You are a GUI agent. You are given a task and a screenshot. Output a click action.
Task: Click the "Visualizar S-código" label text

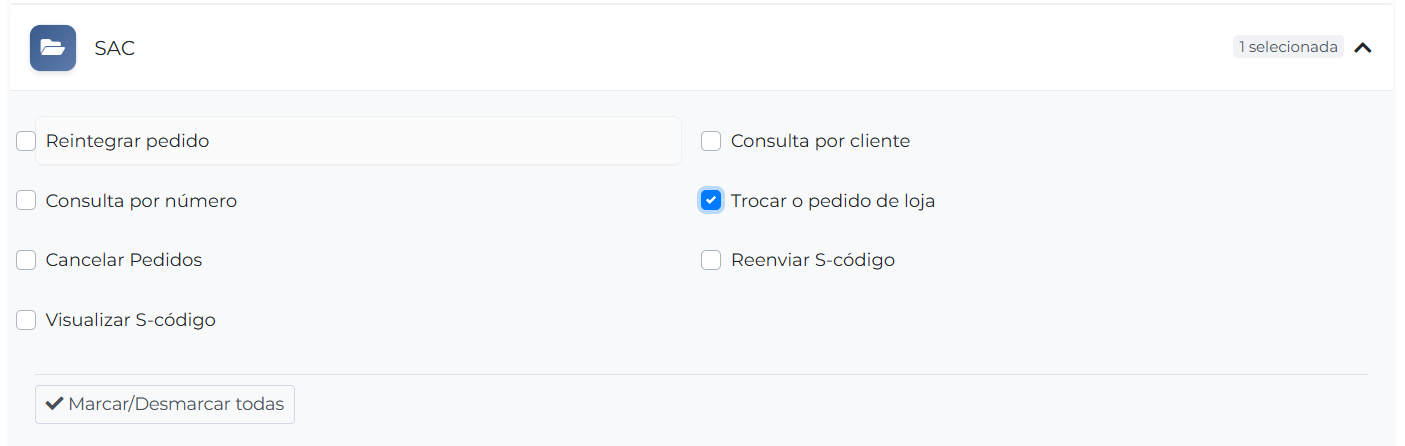click(x=130, y=320)
